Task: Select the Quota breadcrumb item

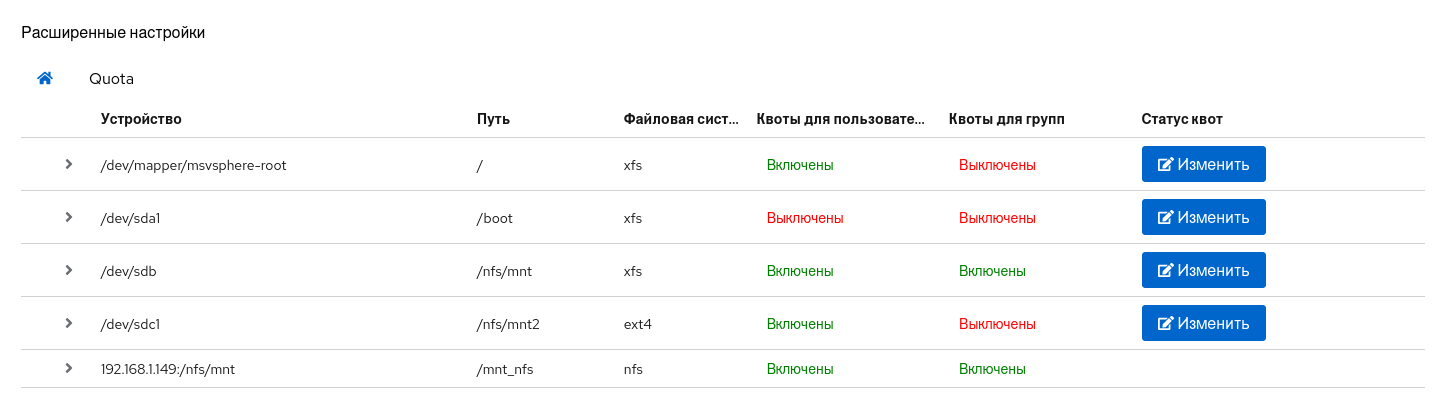Action: coord(111,78)
